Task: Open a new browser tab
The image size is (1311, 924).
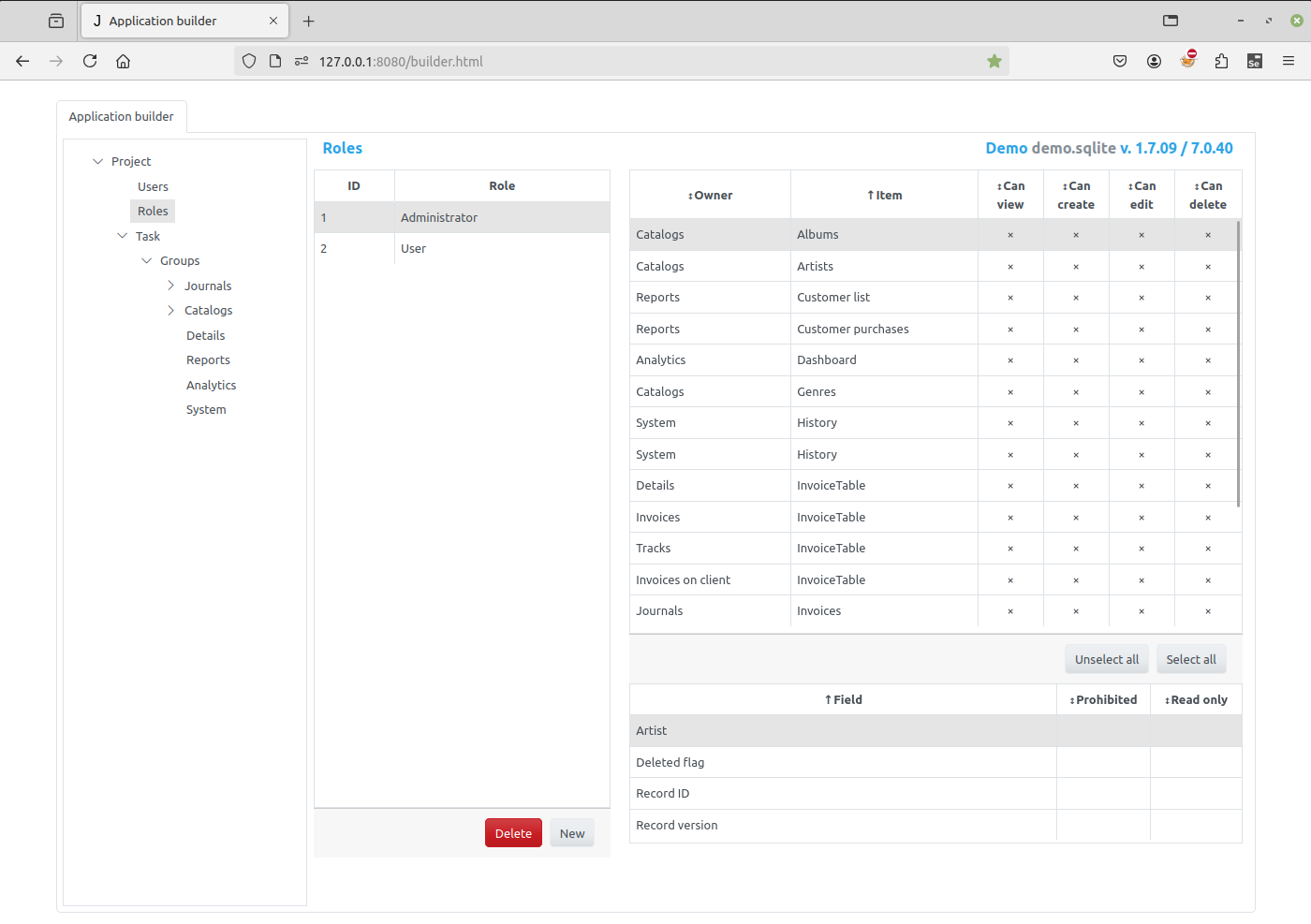Action: tap(309, 21)
